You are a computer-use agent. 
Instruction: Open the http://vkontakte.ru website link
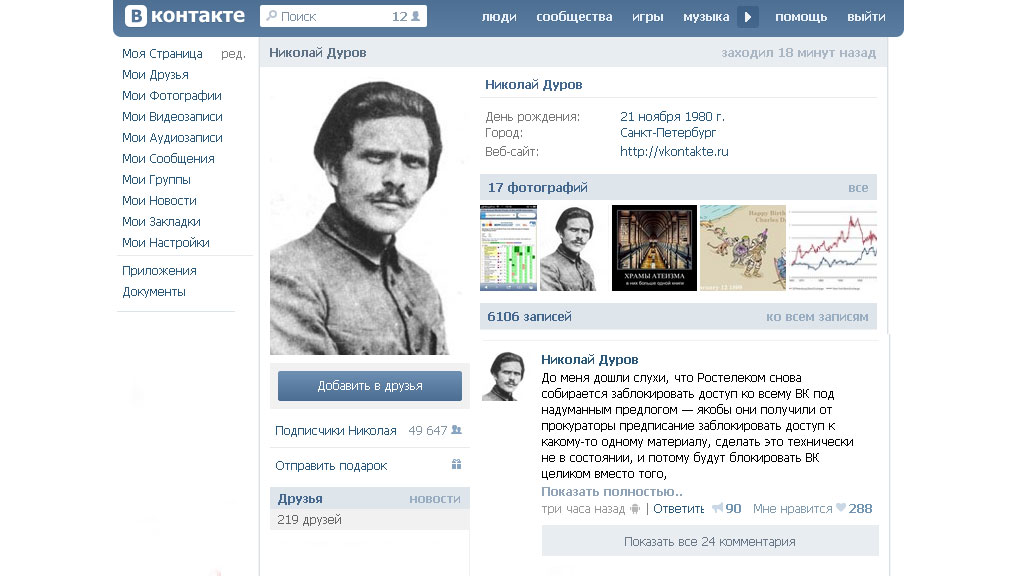click(674, 152)
